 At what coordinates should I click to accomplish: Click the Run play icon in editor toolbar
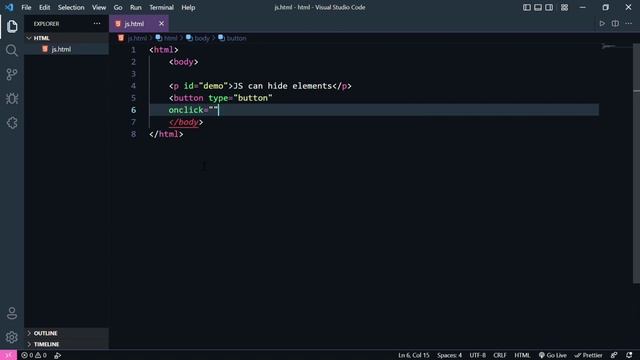coord(602,24)
